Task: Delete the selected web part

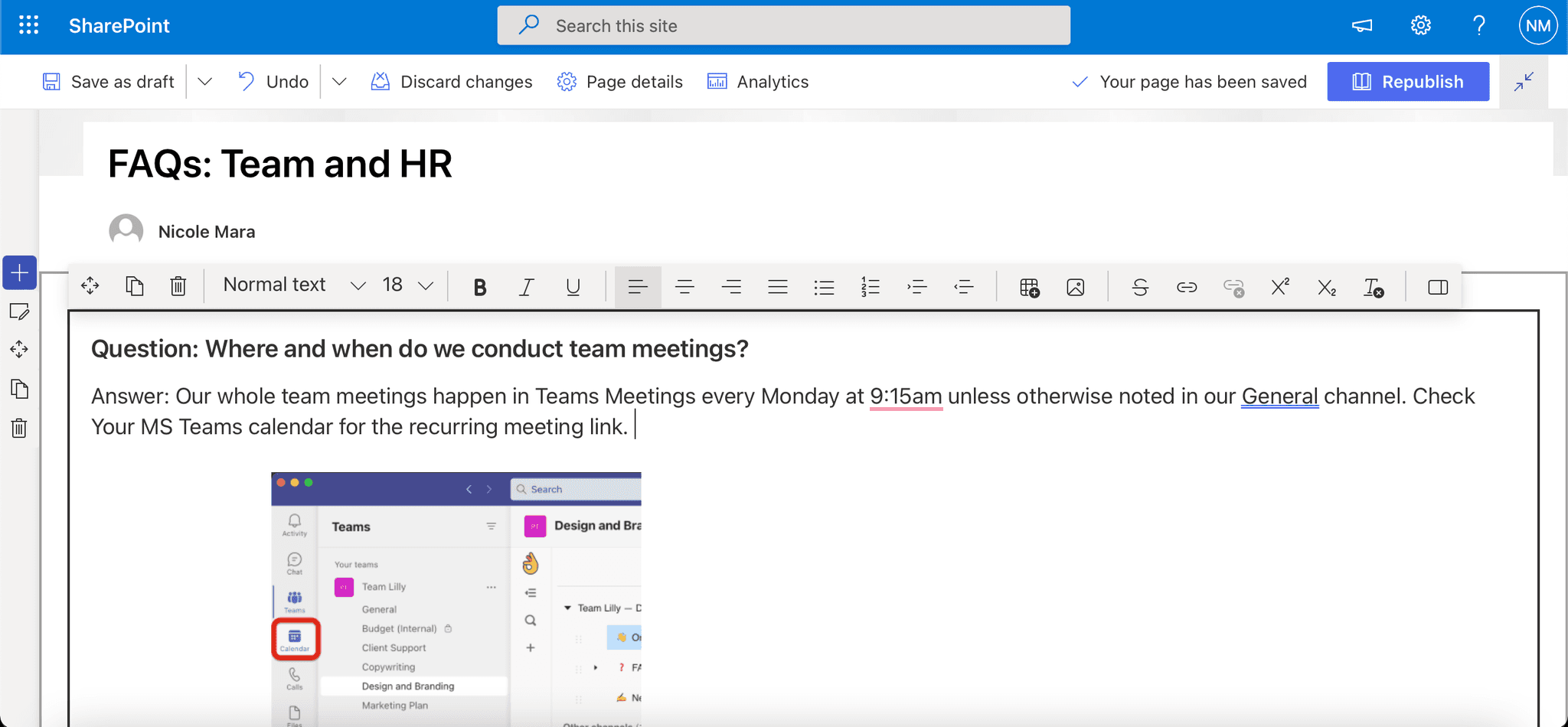Action: (x=178, y=286)
